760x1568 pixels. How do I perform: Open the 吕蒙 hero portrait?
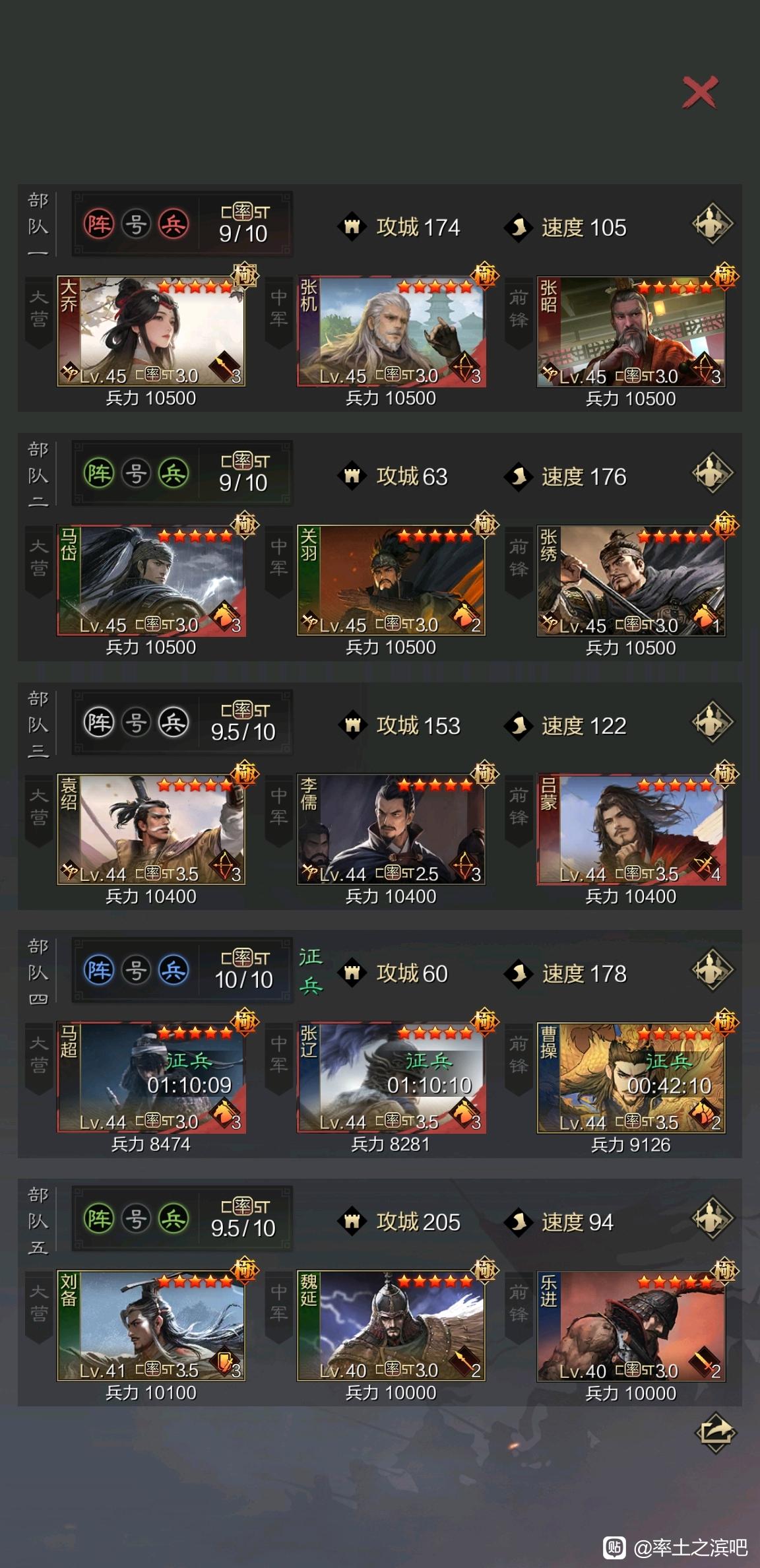631,830
